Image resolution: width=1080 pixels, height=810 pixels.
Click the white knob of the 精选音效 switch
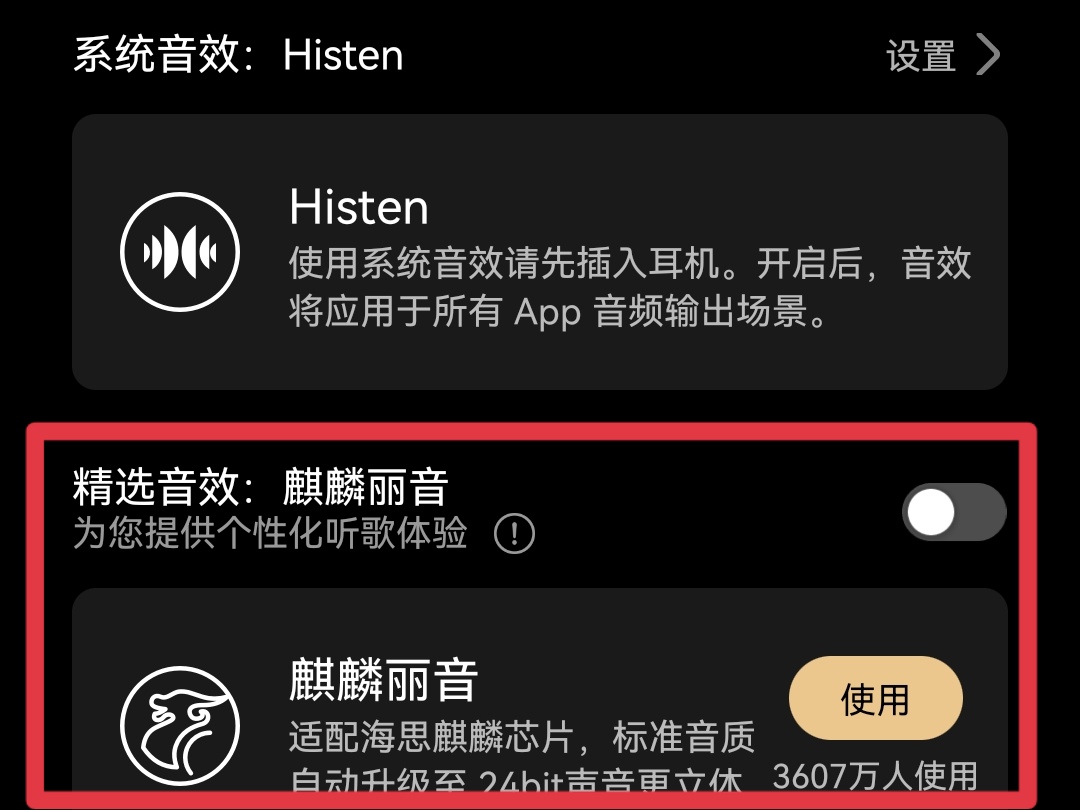coord(931,512)
